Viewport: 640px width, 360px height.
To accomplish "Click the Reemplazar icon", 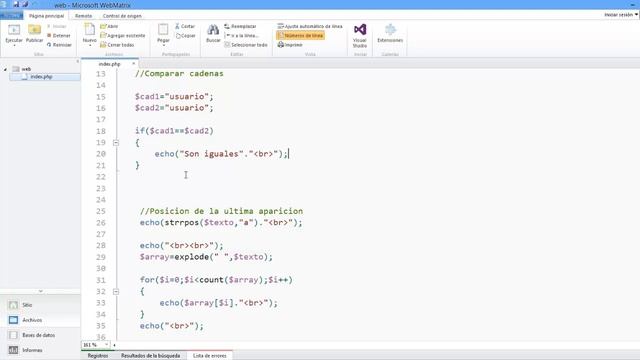I will click(227, 26).
